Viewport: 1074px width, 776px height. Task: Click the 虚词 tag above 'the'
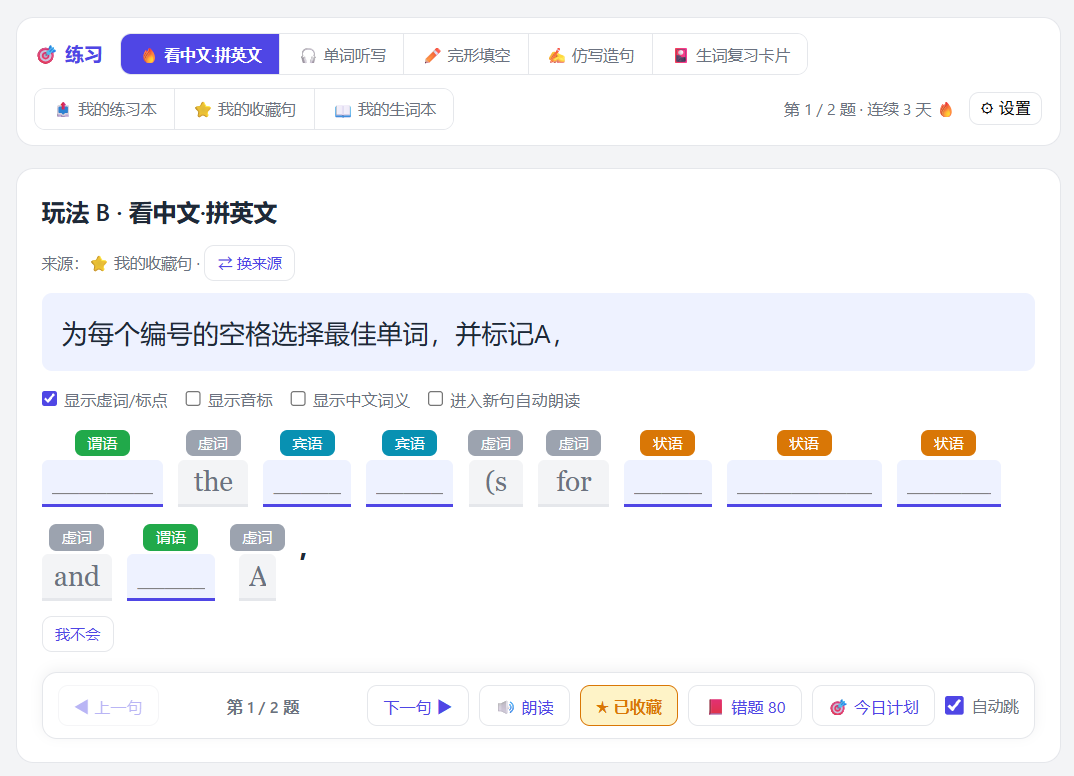(213, 443)
